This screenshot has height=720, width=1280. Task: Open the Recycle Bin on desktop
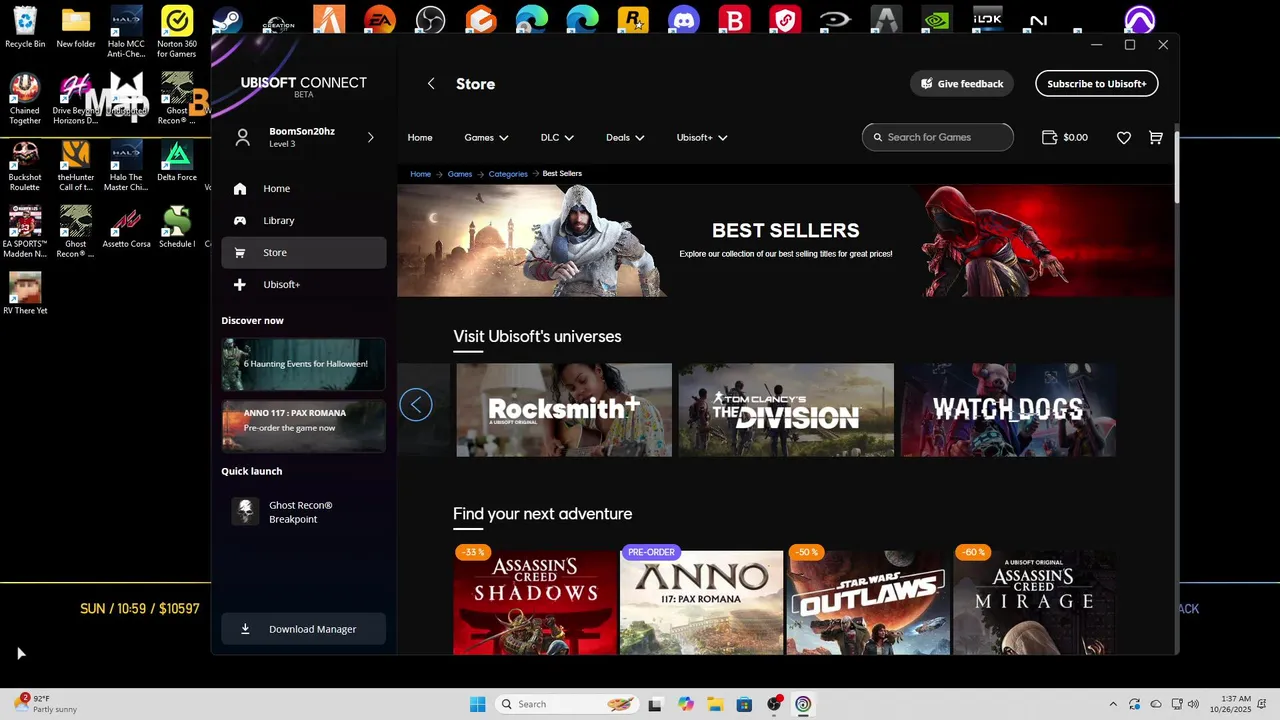click(x=25, y=27)
